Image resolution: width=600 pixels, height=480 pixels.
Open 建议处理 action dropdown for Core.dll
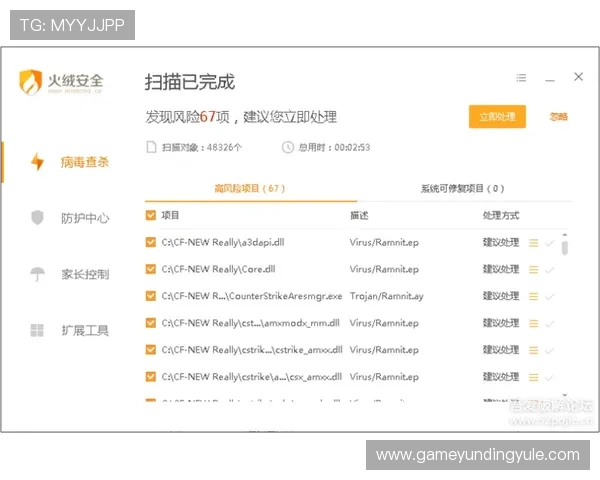tap(501, 269)
